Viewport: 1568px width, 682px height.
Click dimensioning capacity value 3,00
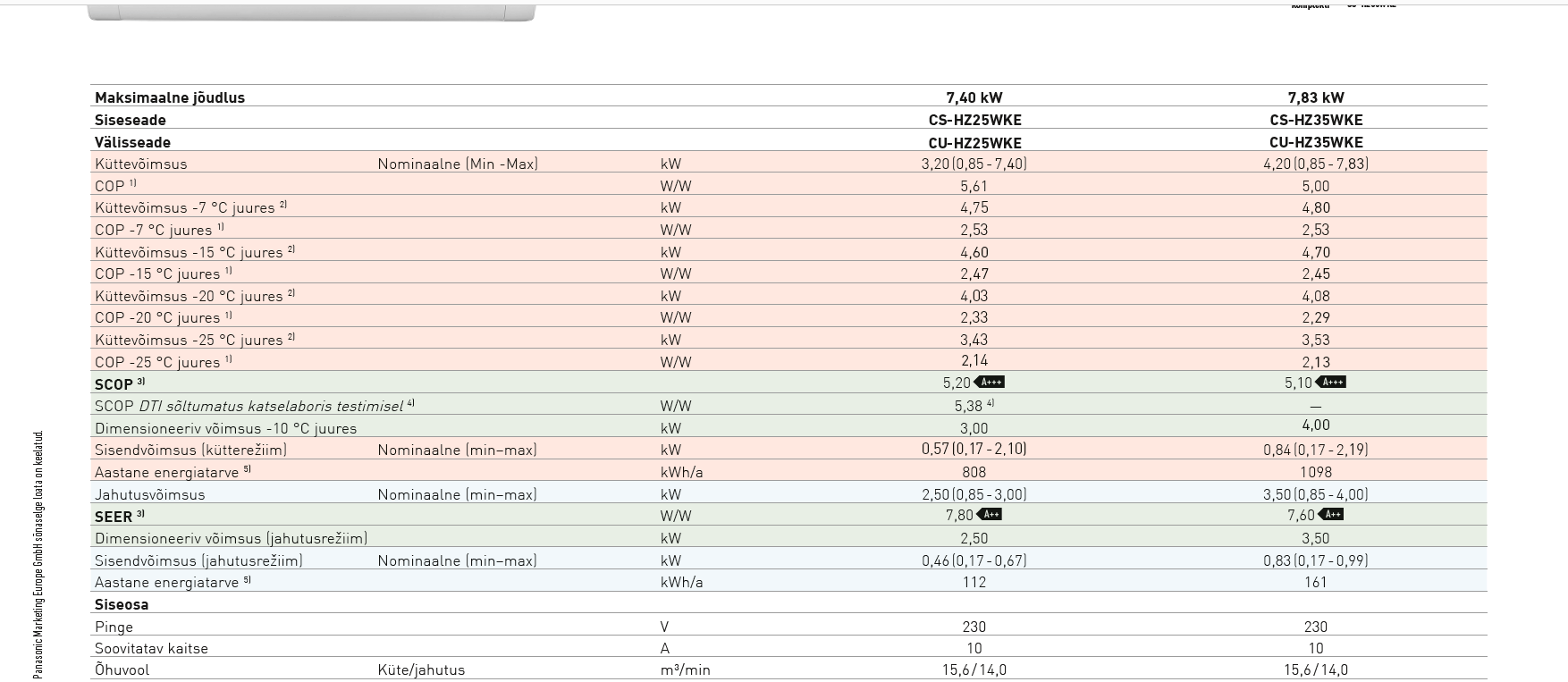click(974, 428)
